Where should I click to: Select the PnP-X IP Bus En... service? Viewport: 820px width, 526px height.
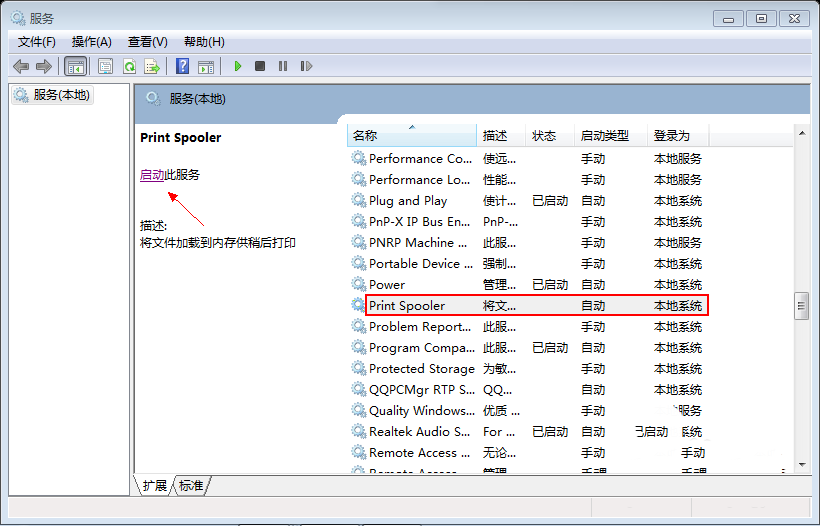tap(419, 221)
